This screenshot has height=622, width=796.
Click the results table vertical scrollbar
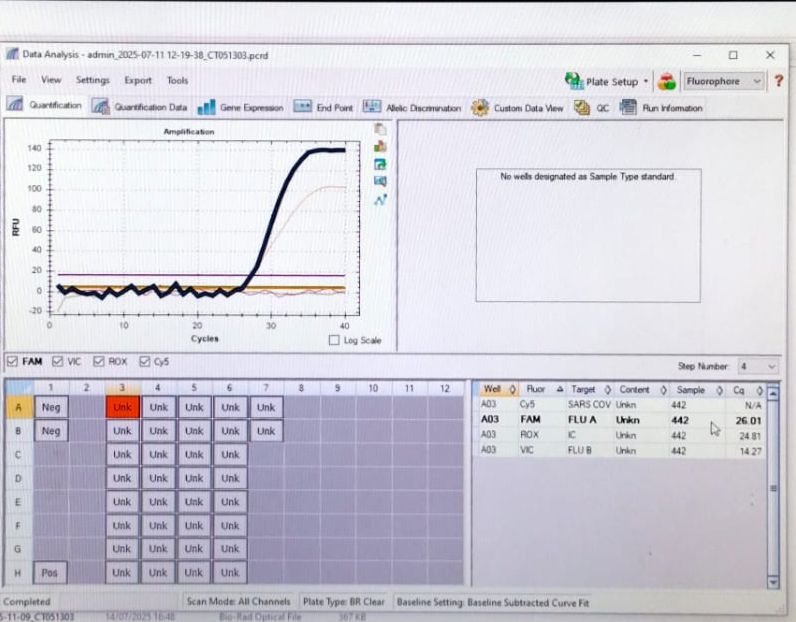pyautogui.click(x=773, y=487)
